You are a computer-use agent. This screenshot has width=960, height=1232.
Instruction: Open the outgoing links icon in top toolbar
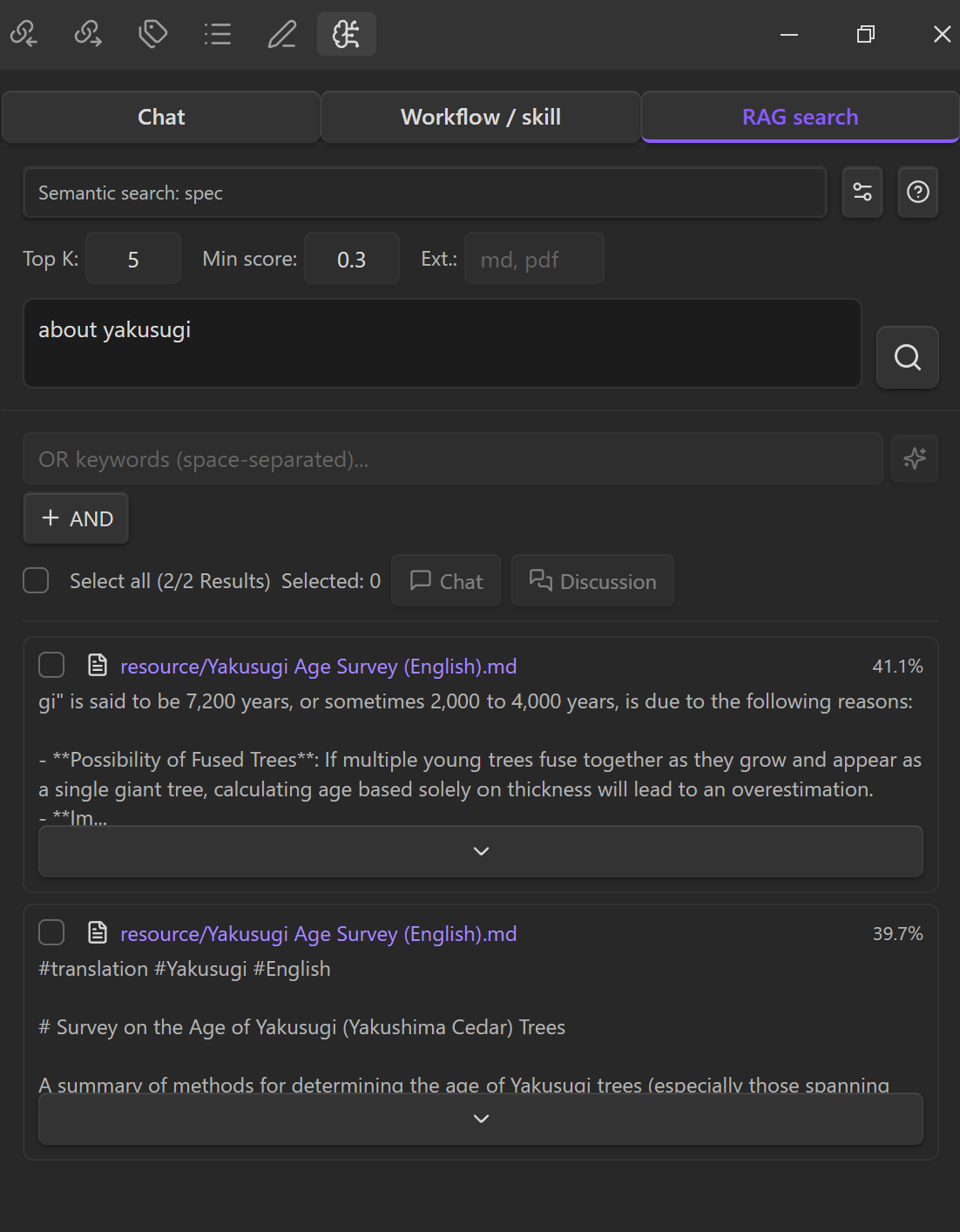tap(88, 34)
